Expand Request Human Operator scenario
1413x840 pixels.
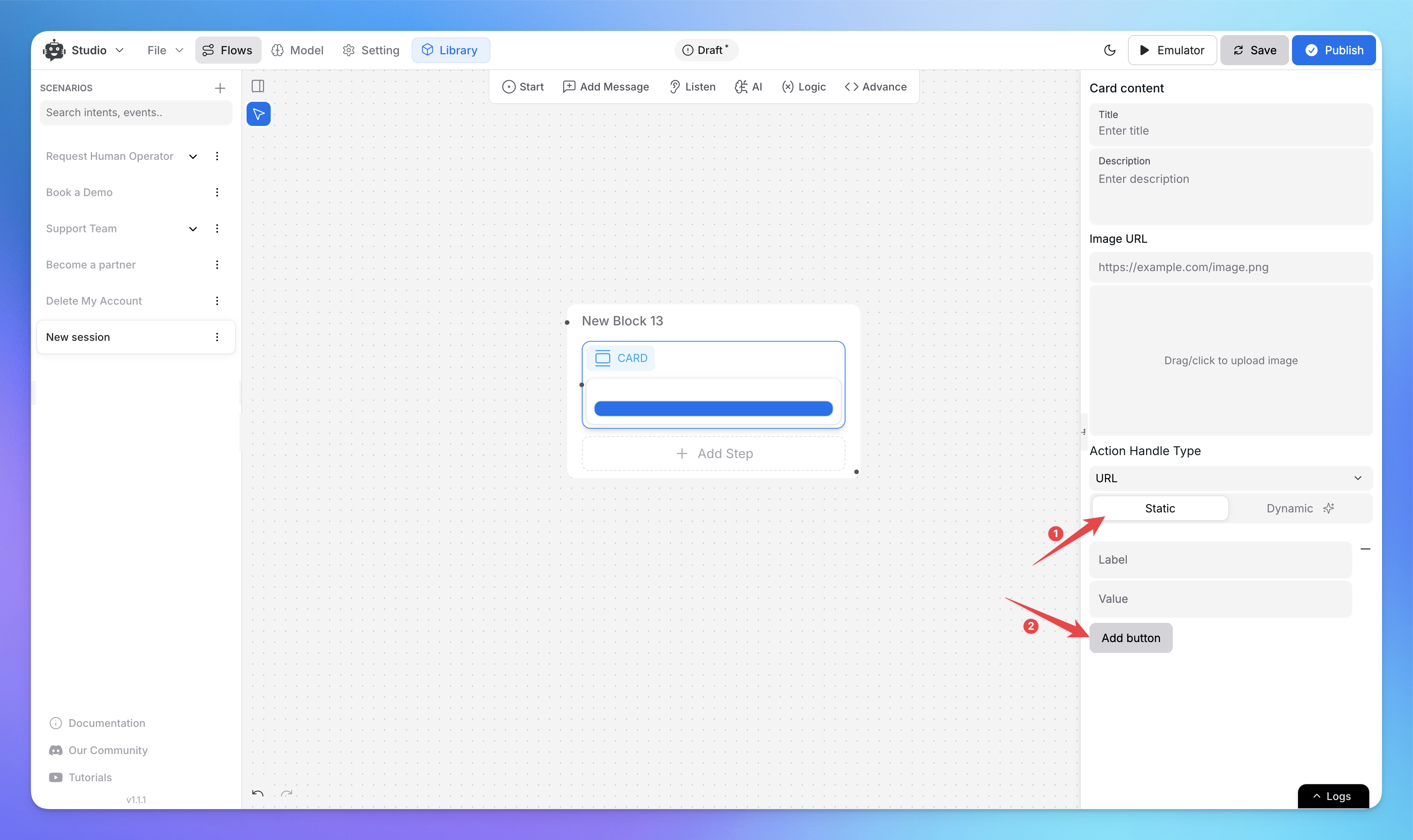(193, 156)
